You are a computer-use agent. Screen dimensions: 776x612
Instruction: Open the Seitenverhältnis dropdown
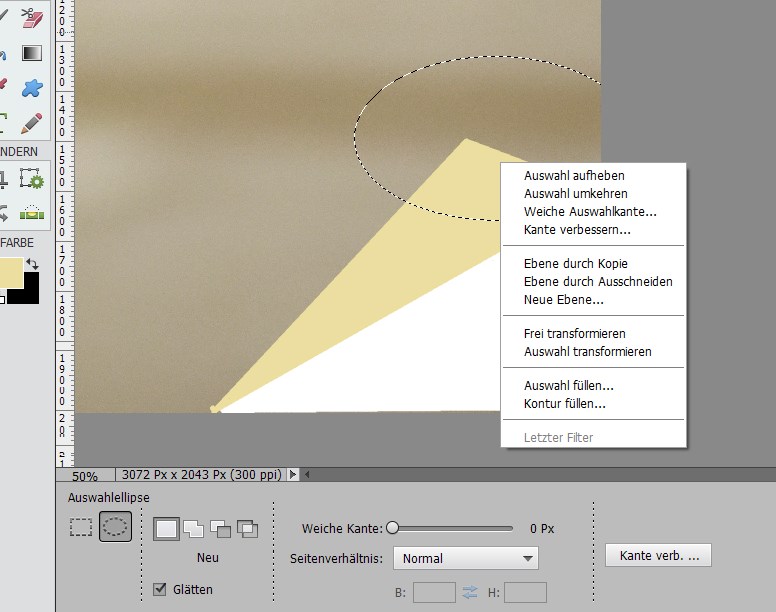point(466,558)
